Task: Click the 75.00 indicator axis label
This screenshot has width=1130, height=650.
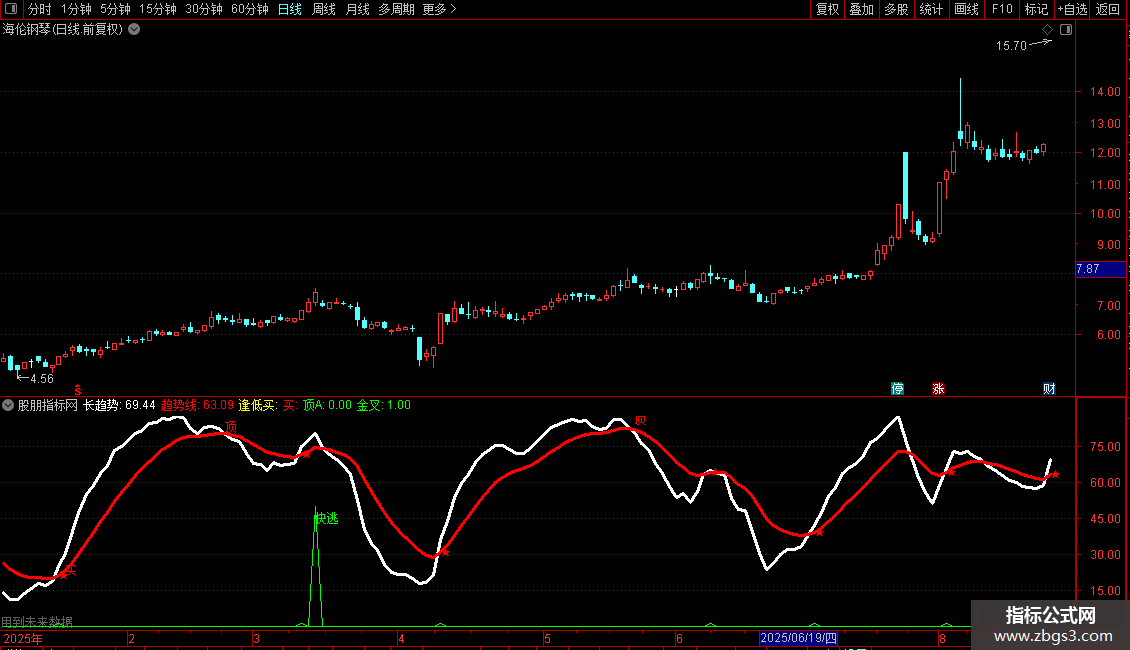Action: pos(1105,447)
